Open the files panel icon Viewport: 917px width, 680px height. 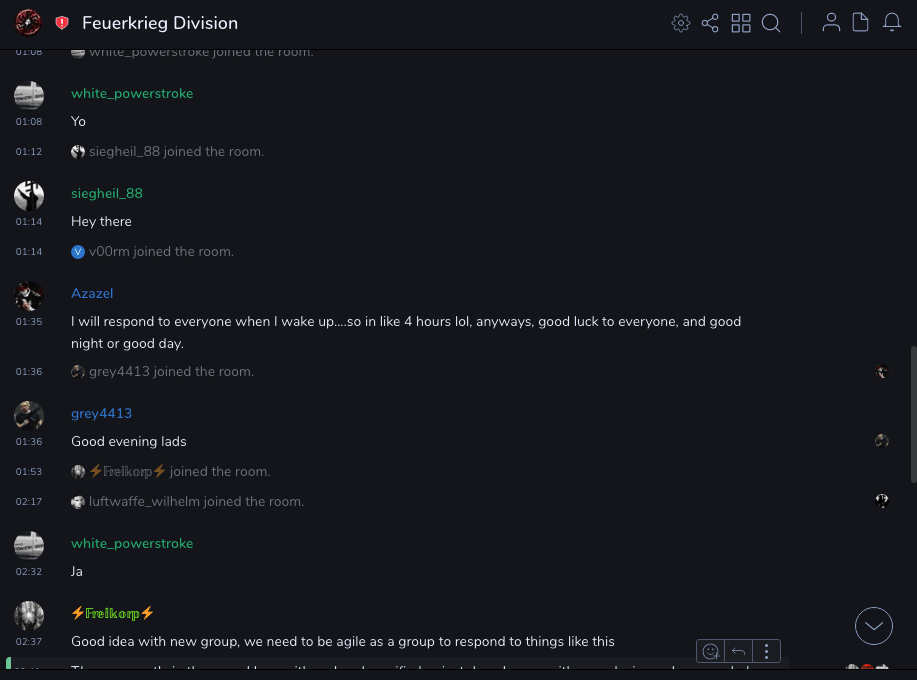pyautogui.click(x=860, y=23)
